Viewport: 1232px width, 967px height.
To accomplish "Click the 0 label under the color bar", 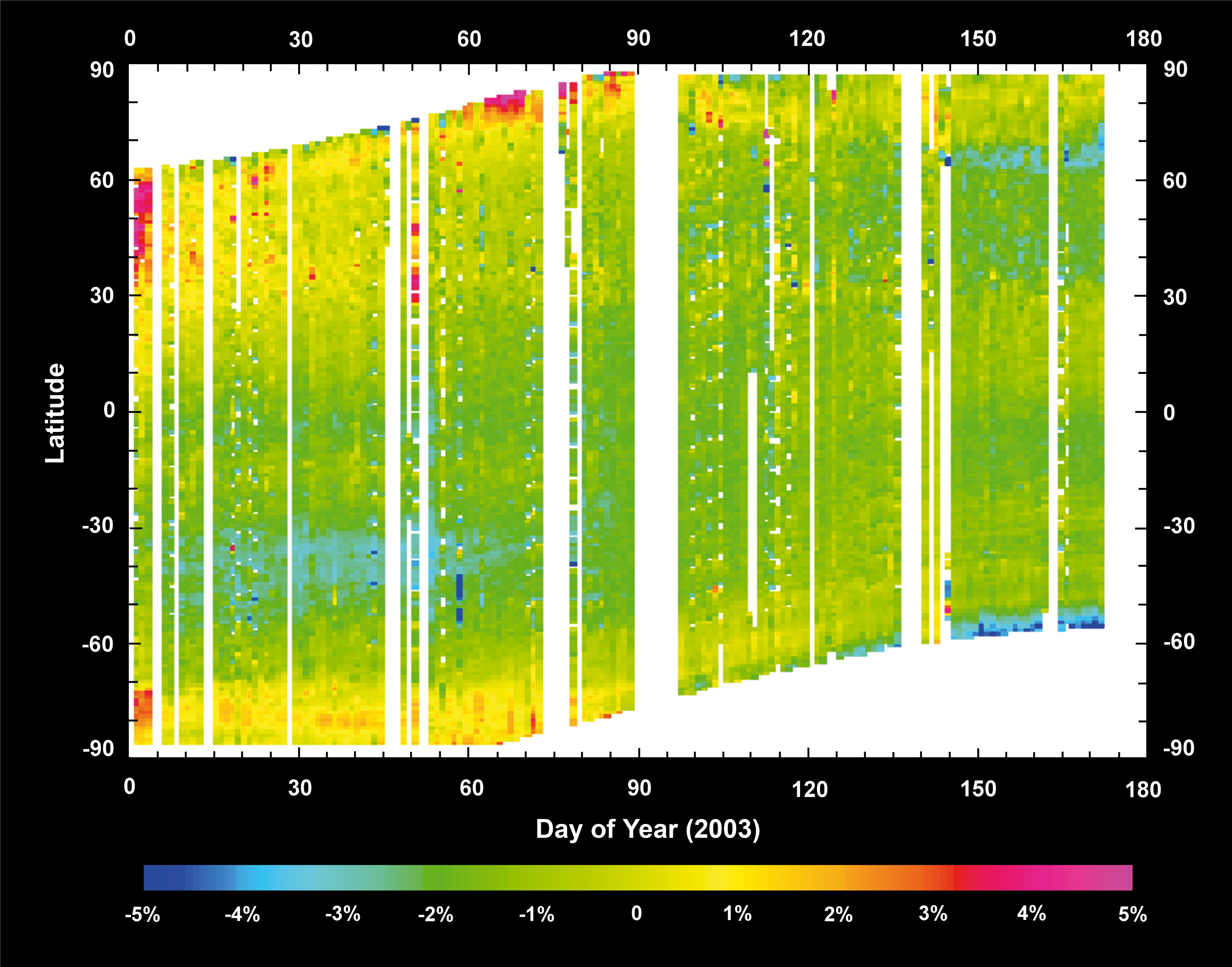I will (x=636, y=913).
